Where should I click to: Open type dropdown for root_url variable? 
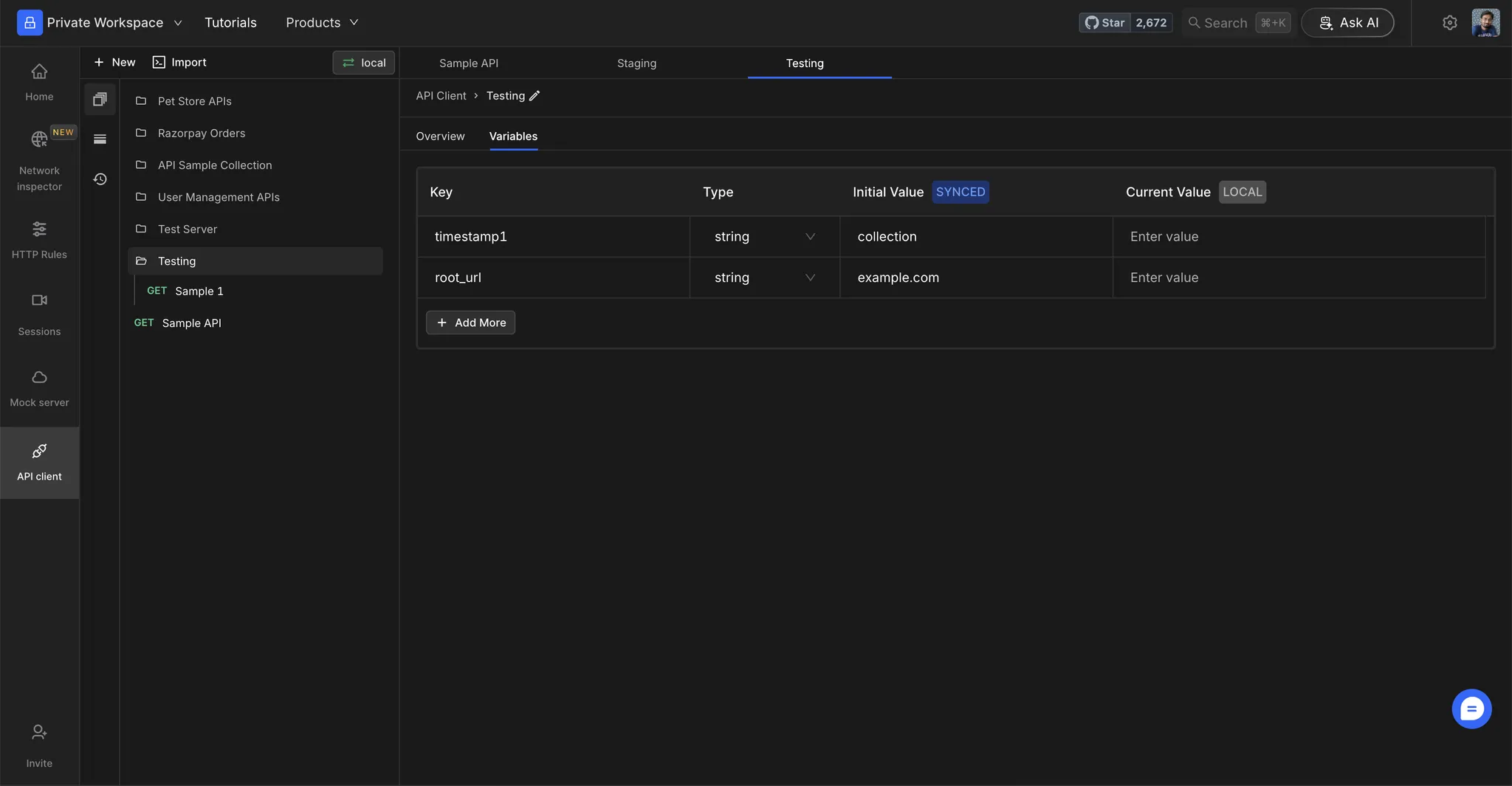[x=764, y=278]
